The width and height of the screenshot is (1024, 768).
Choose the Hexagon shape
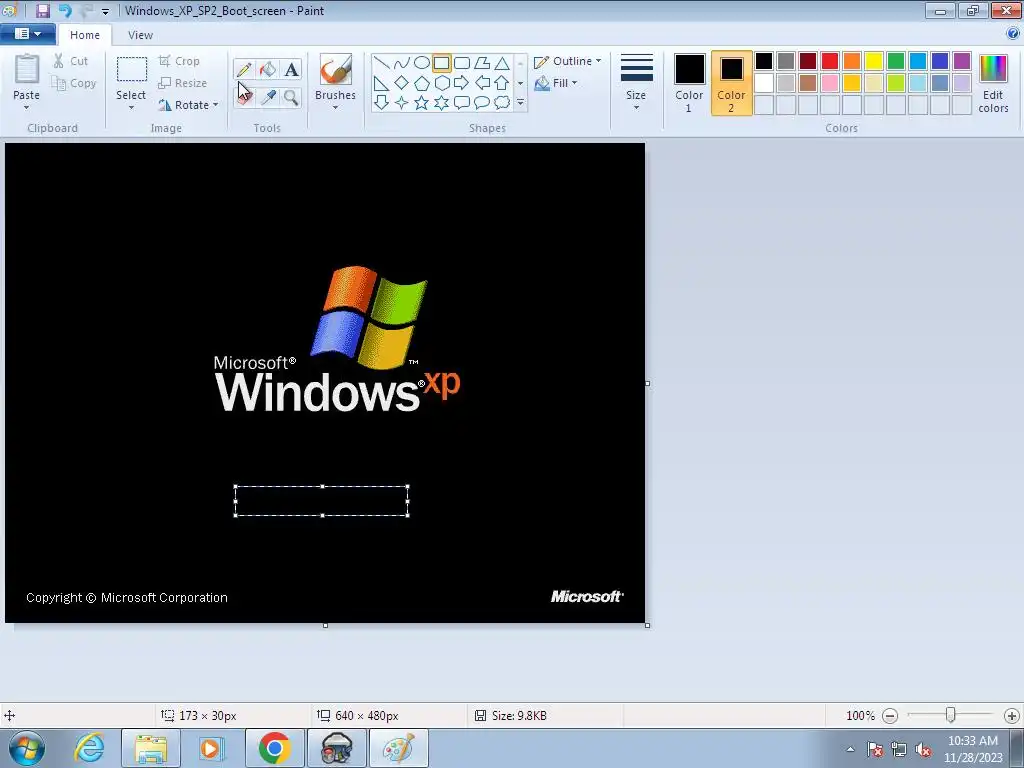point(442,83)
